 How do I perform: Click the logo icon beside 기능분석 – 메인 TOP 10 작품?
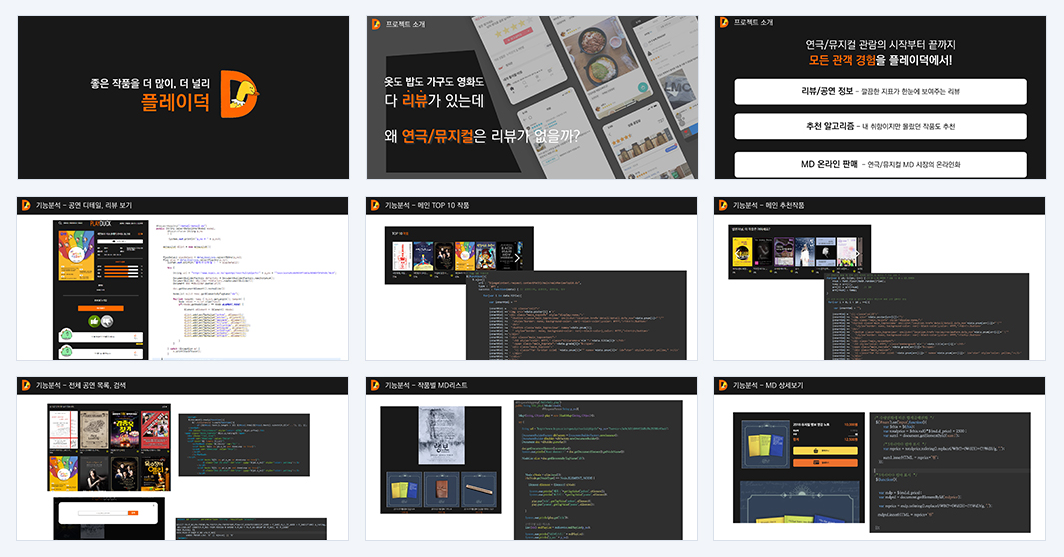click(x=375, y=205)
